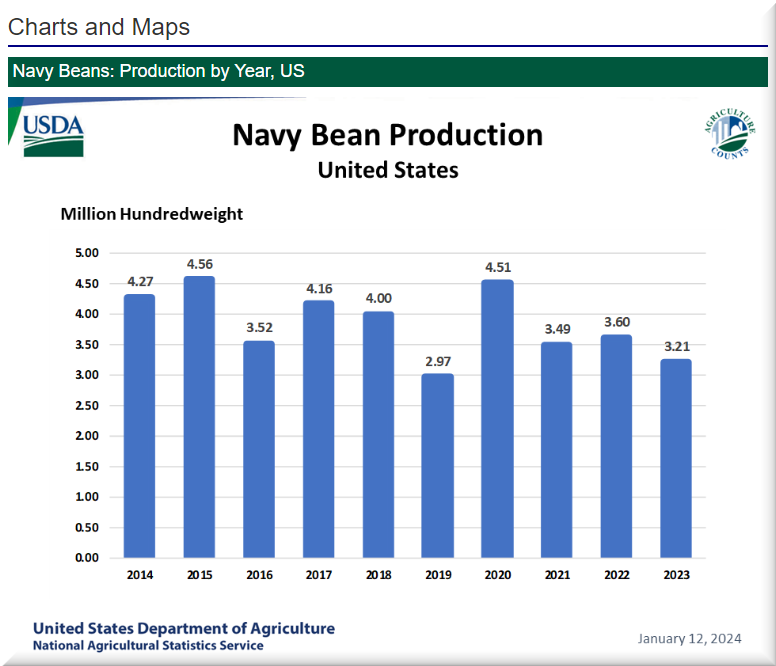Click the 2016 bar labeled 3.52

pyautogui.click(x=259, y=448)
